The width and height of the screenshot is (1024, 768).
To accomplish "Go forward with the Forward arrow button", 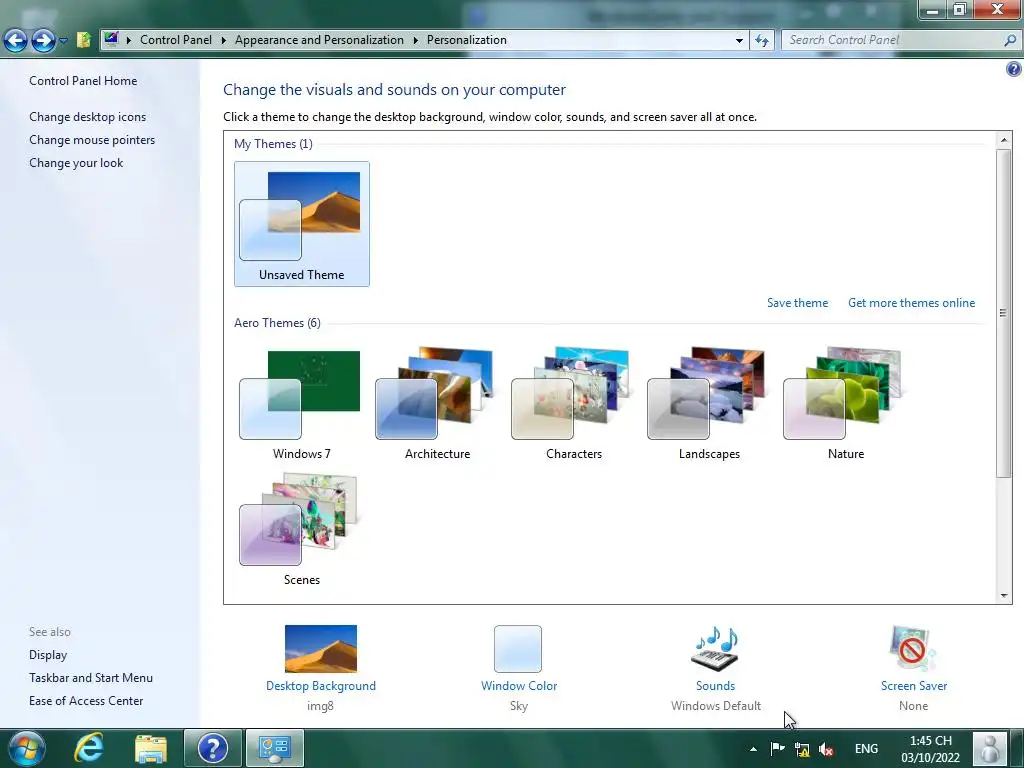I will (x=43, y=40).
